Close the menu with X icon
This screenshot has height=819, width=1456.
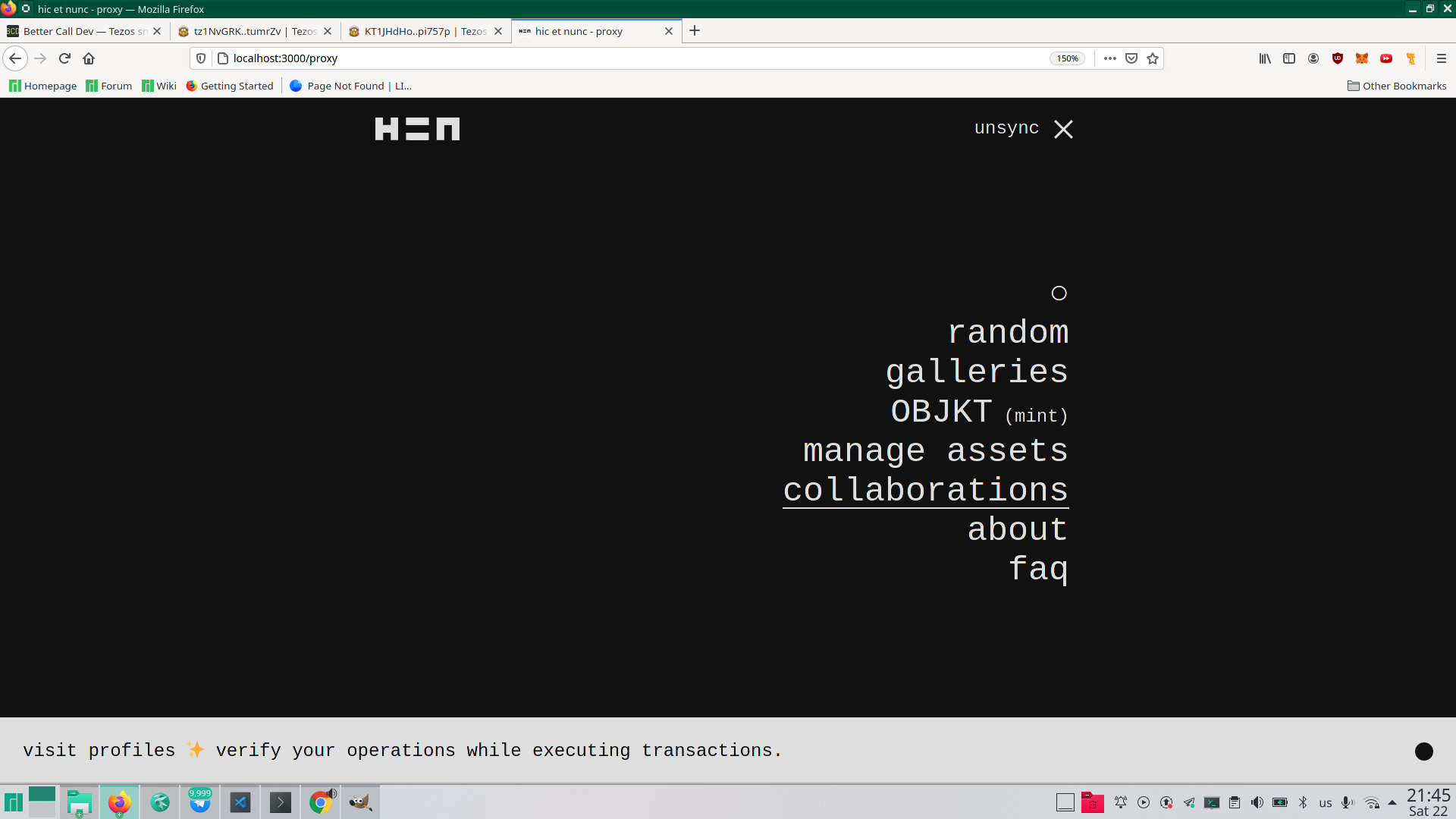point(1063,130)
